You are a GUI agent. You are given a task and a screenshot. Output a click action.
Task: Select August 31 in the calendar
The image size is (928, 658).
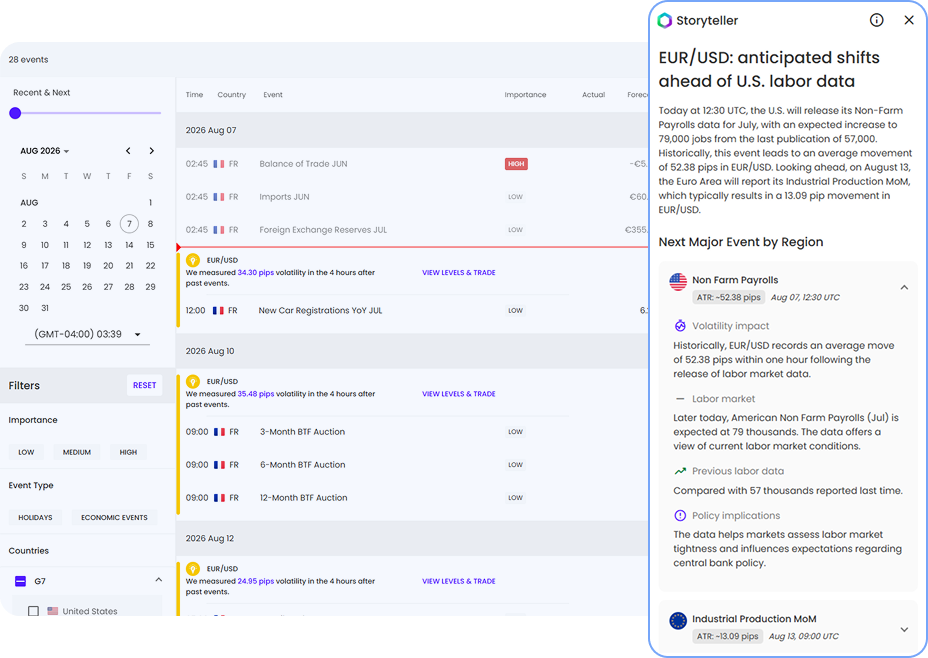pyautogui.click(x=45, y=308)
